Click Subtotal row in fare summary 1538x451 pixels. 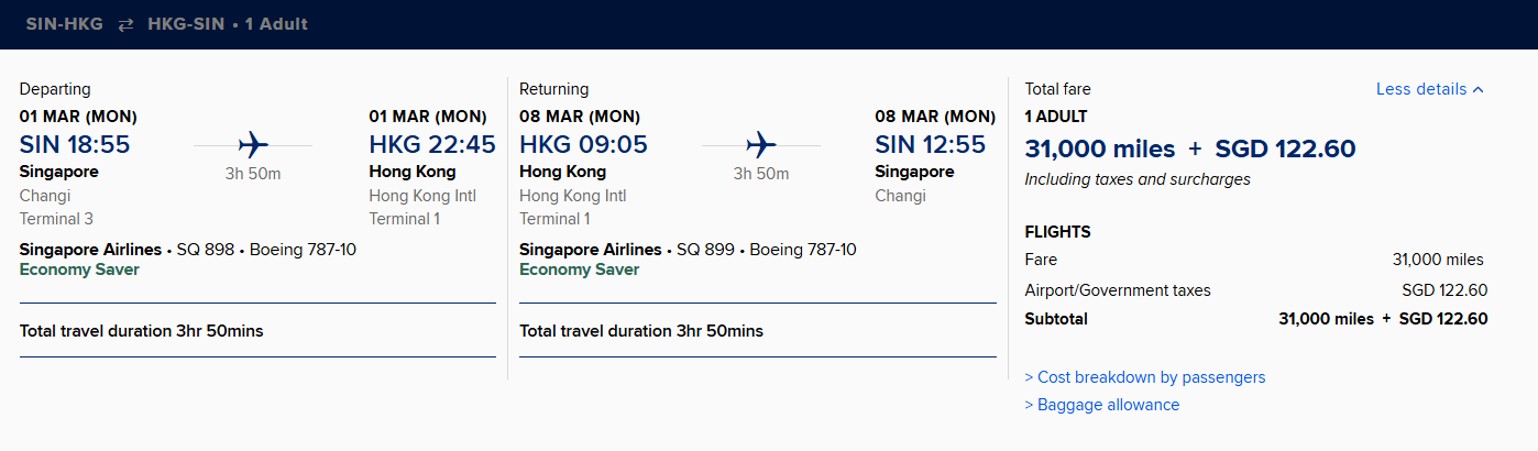(1256, 319)
